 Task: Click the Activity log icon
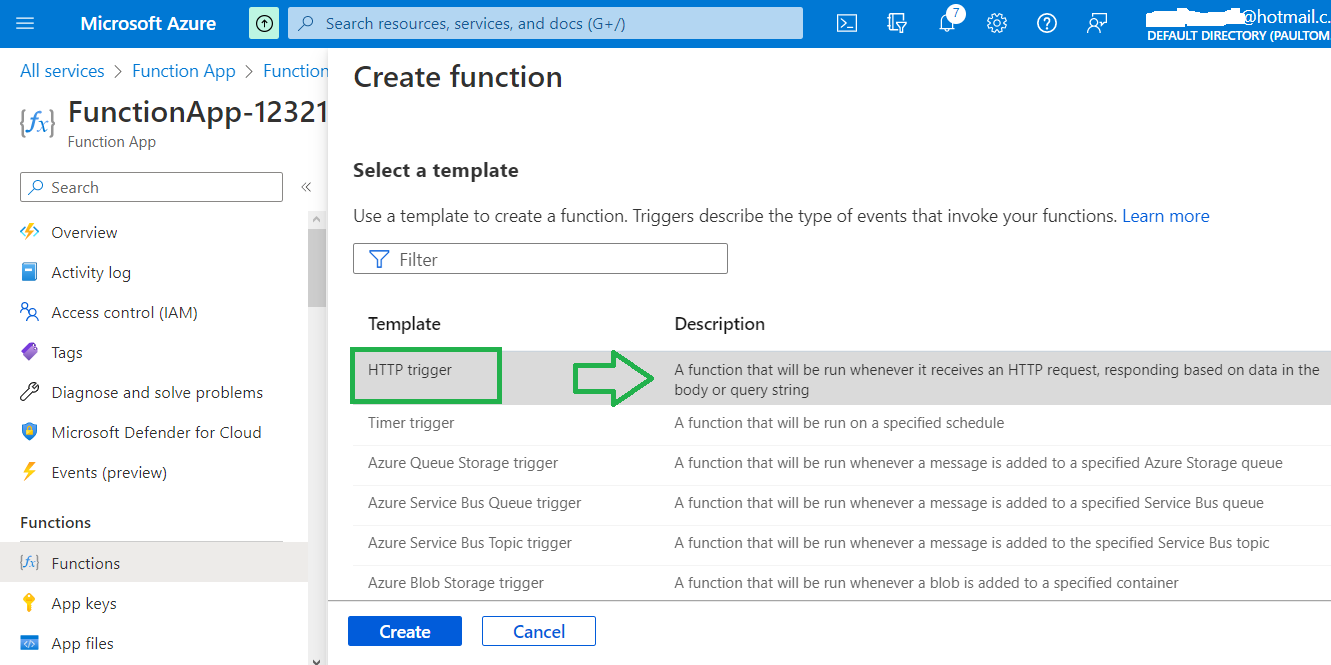click(30, 272)
